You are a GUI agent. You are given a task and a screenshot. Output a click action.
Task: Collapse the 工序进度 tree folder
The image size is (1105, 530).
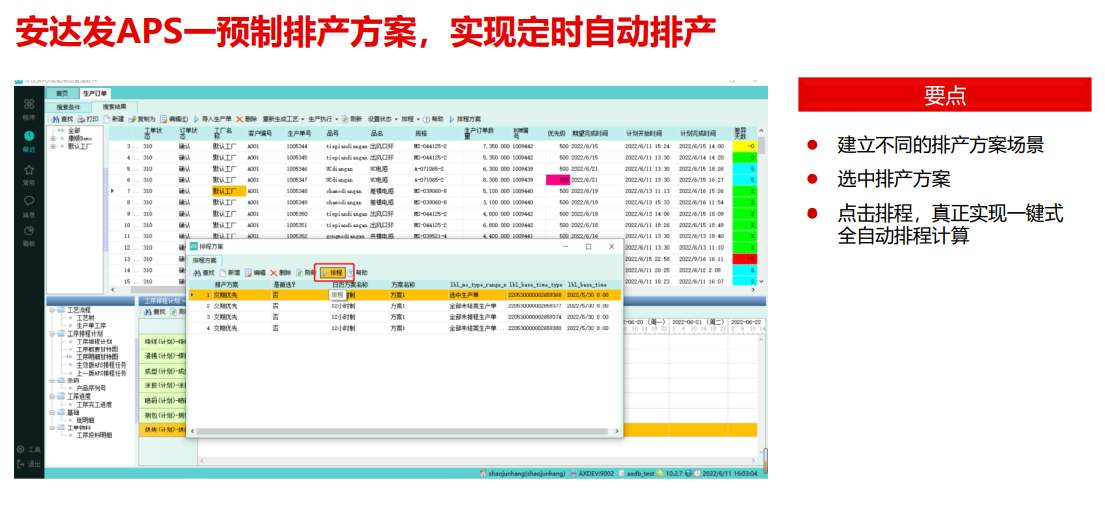[52, 396]
